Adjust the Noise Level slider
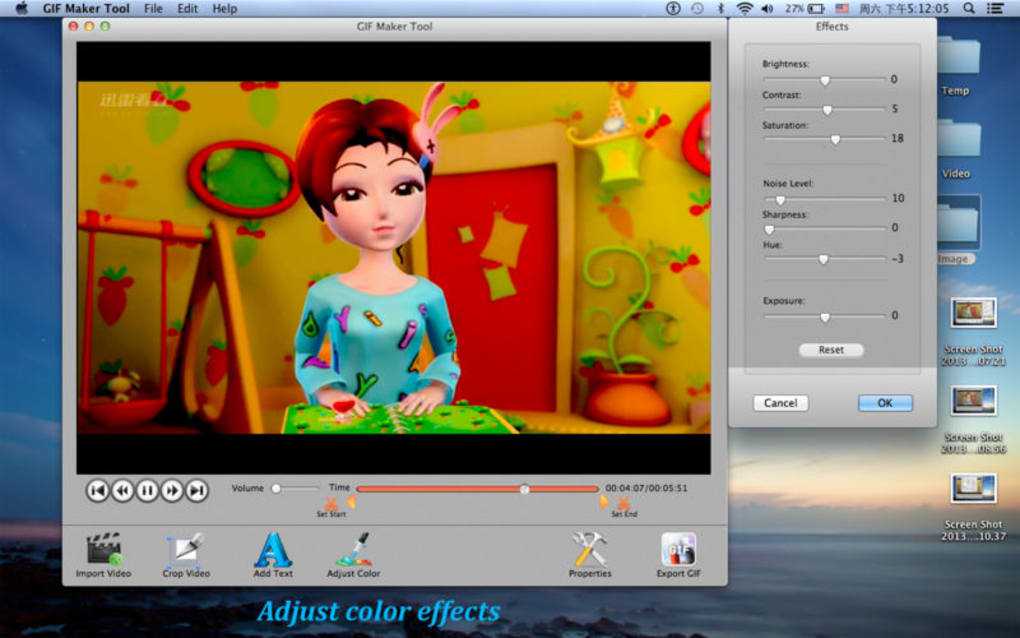This screenshot has height=638, width=1020. pyautogui.click(x=825, y=199)
